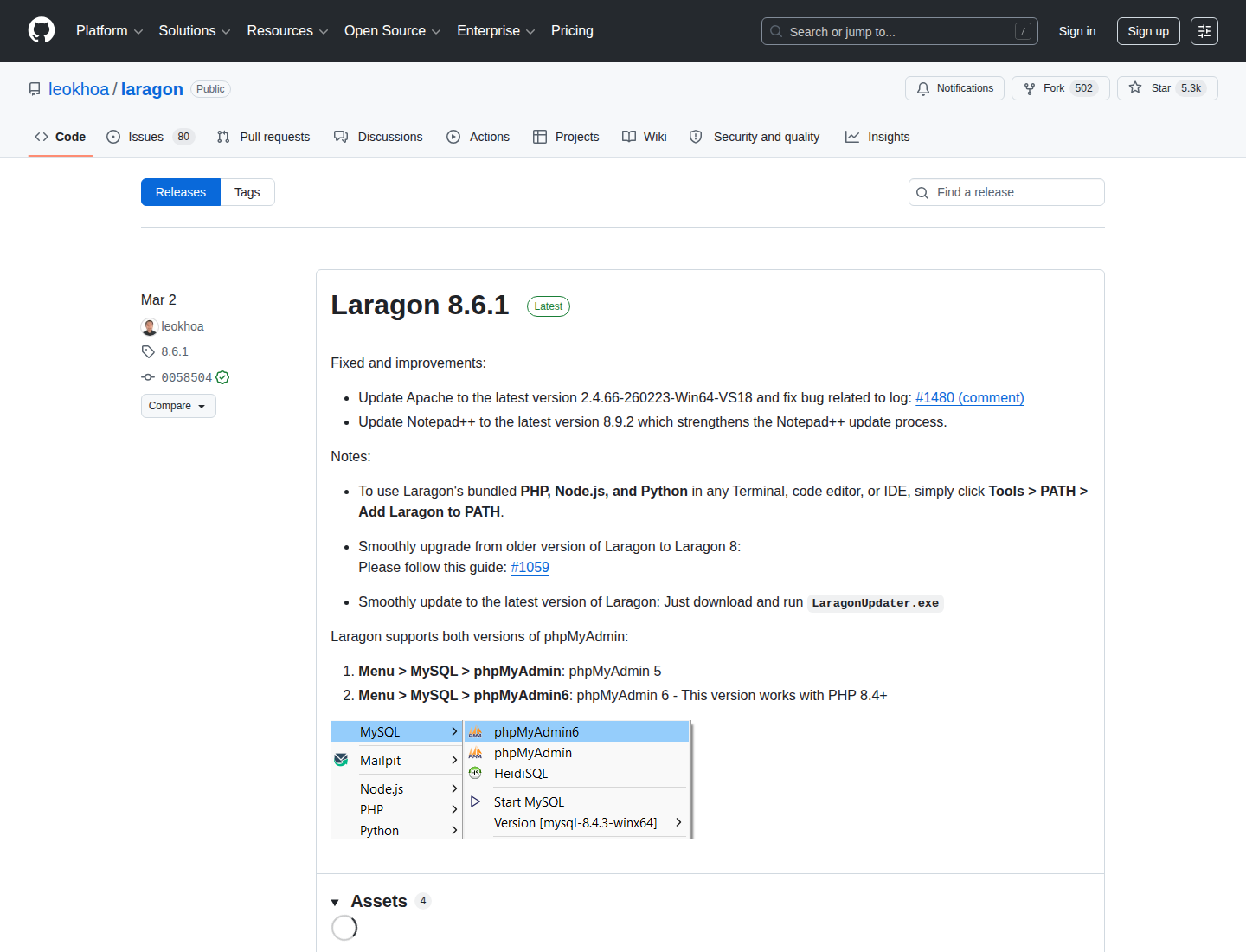The width and height of the screenshot is (1246, 952).
Task: Open the #1480 (comment) link
Action: click(x=970, y=397)
